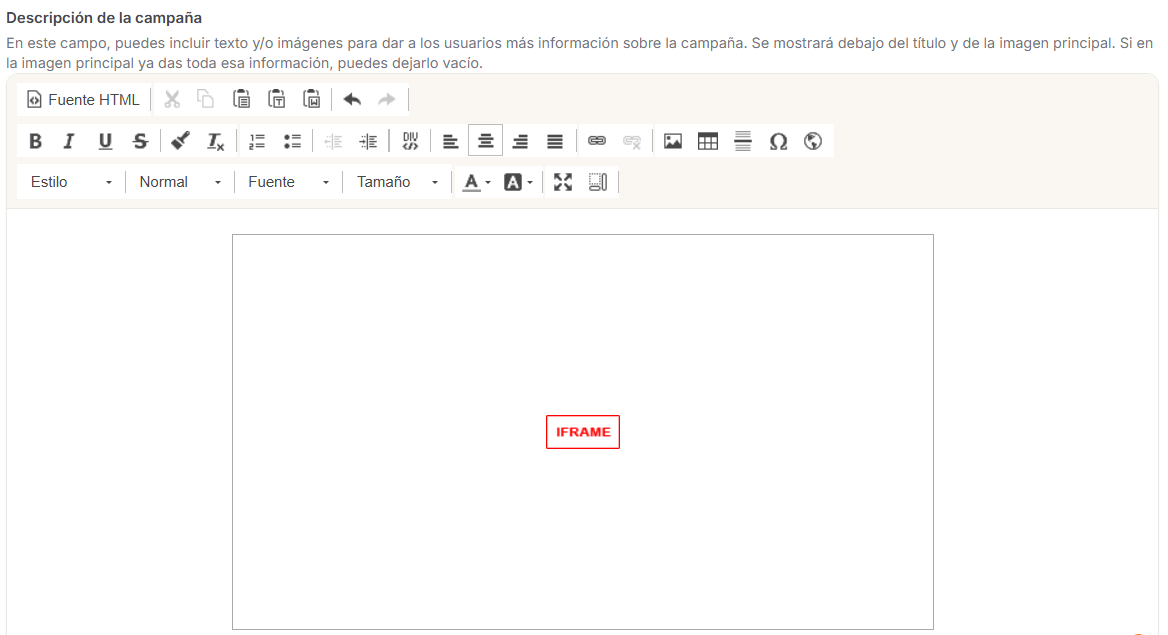Insert a special character omega icon
1168x635 pixels.
pos(778,141)
